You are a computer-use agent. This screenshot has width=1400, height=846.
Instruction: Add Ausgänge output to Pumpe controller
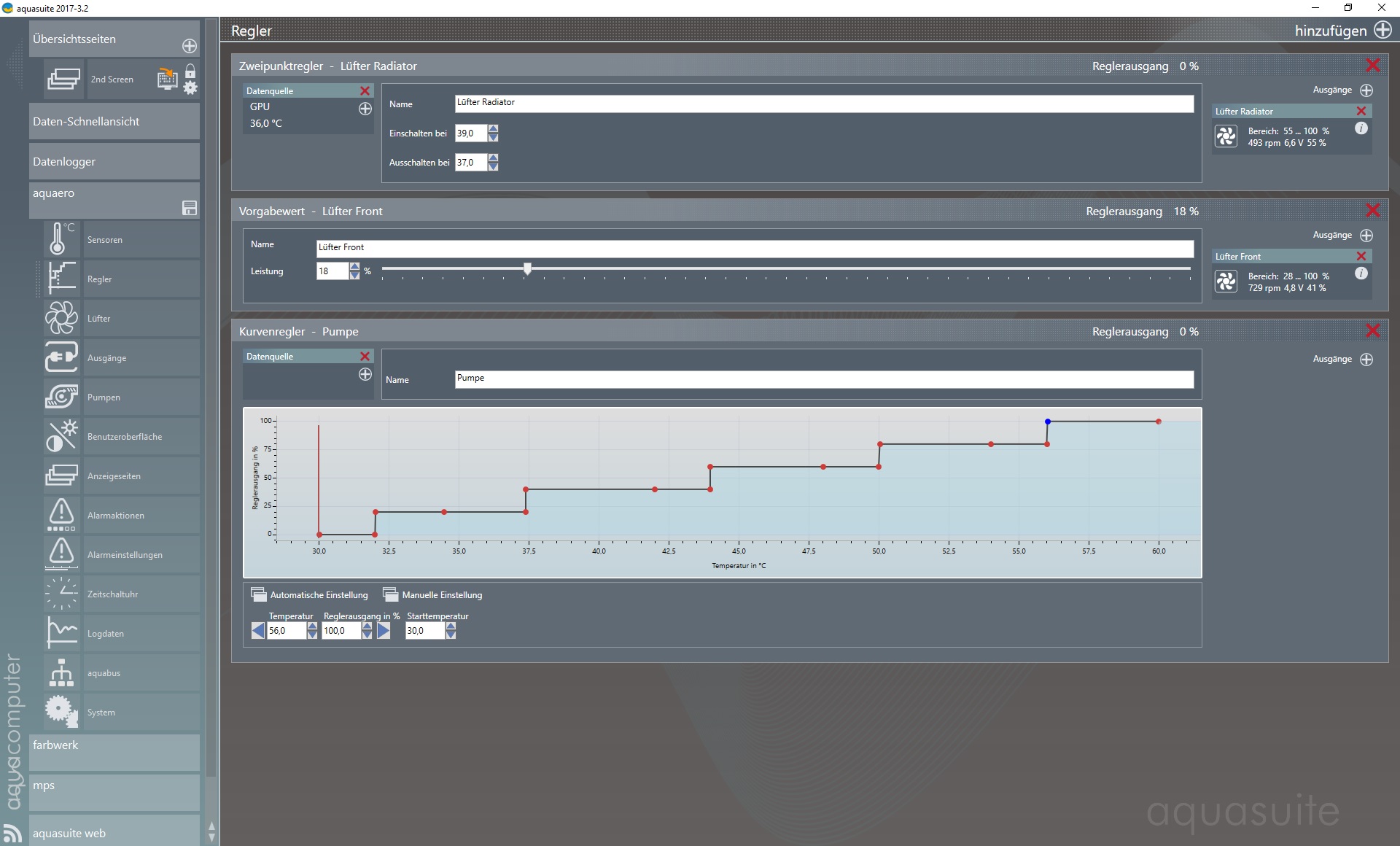pyautogui.click(x=1366, y=360)
